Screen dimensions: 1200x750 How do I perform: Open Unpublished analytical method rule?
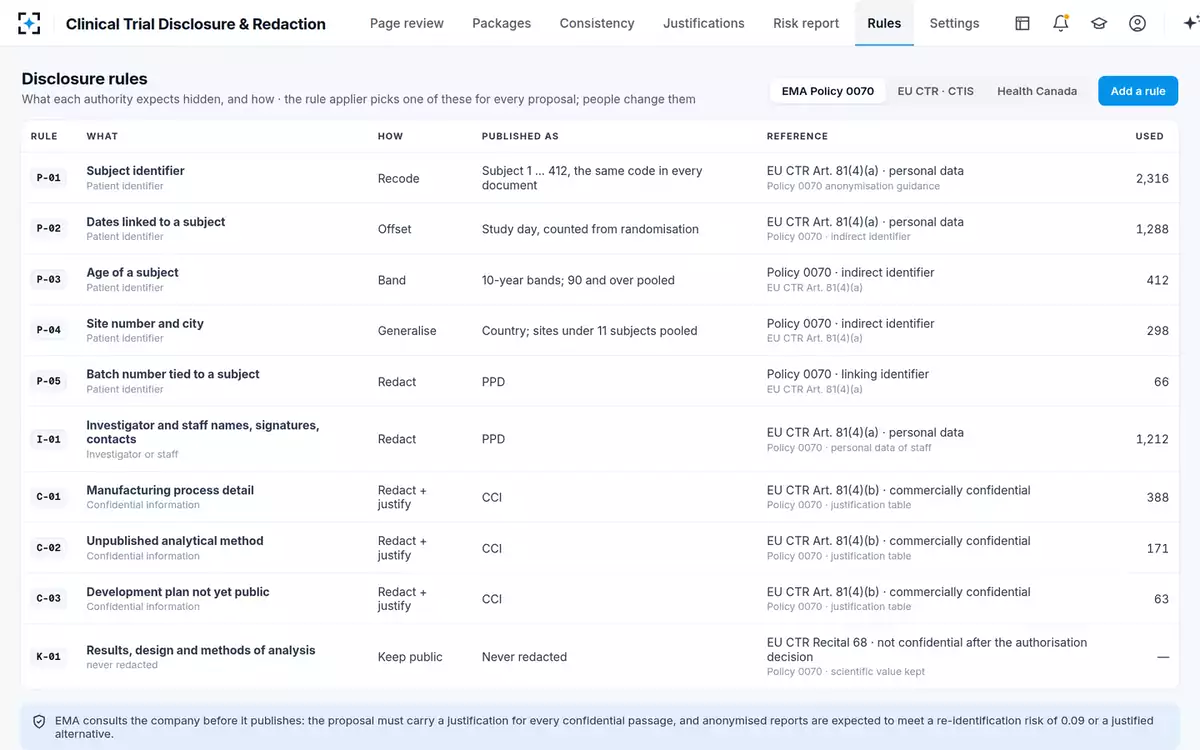(175, 541)
